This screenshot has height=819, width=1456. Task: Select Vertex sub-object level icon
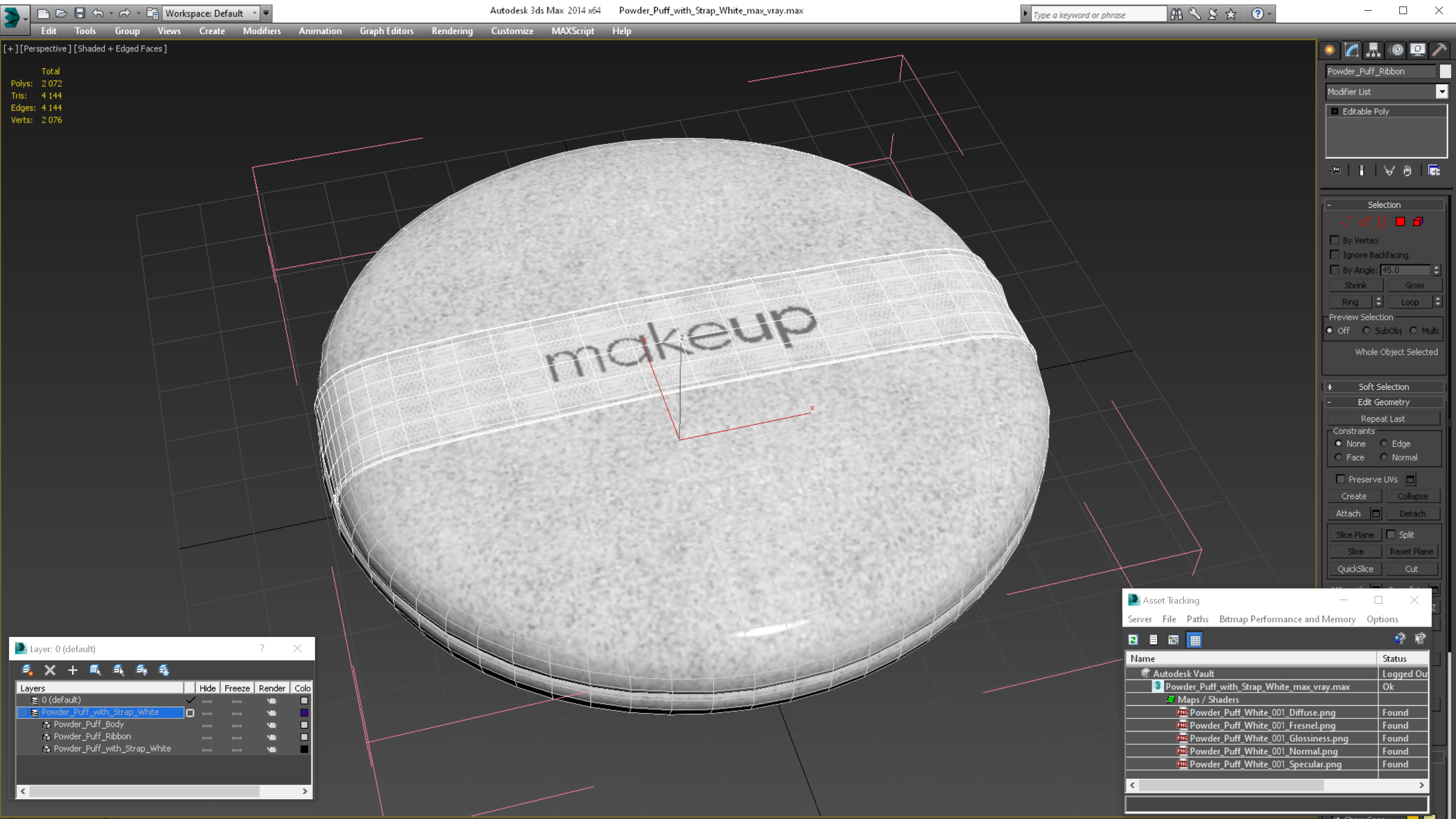(x=1346, y=222)
